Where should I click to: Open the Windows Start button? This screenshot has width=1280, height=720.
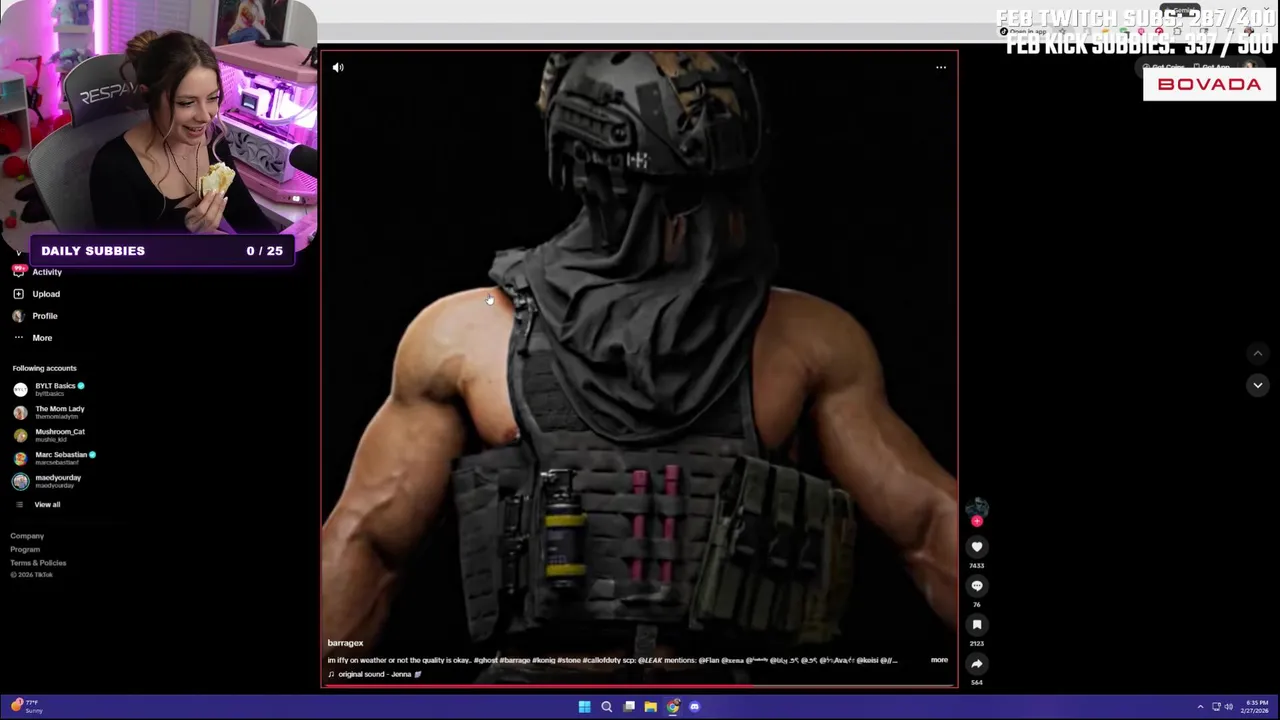tap(584, 707)
